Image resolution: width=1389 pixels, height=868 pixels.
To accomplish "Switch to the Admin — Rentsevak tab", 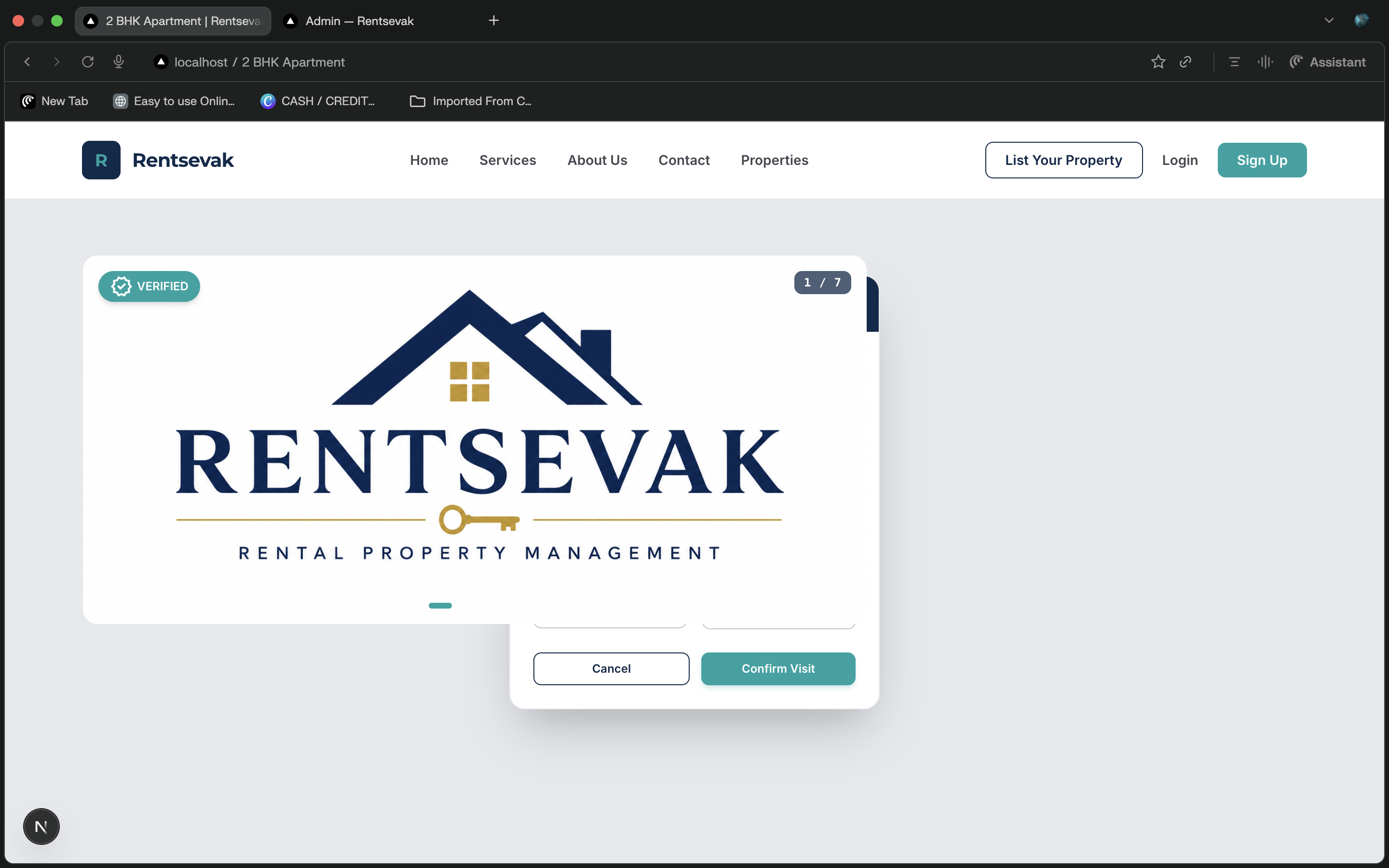I will pyautogui.click(x=359, y=21).
